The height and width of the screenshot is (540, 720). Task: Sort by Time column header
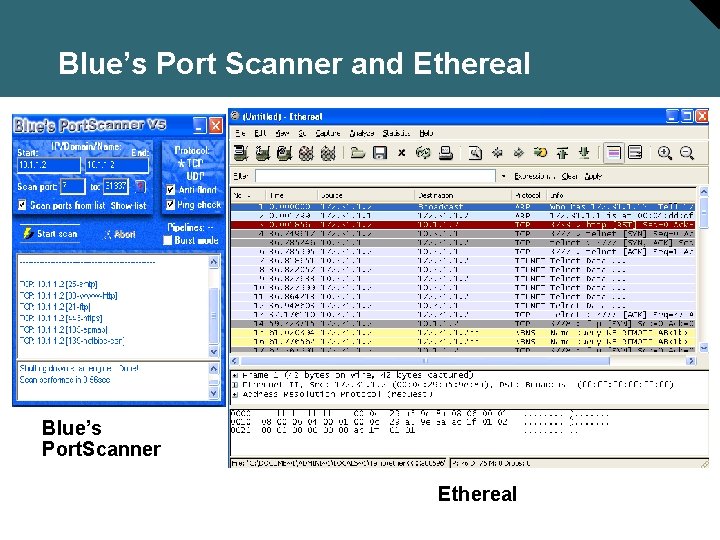pos(291,195)
